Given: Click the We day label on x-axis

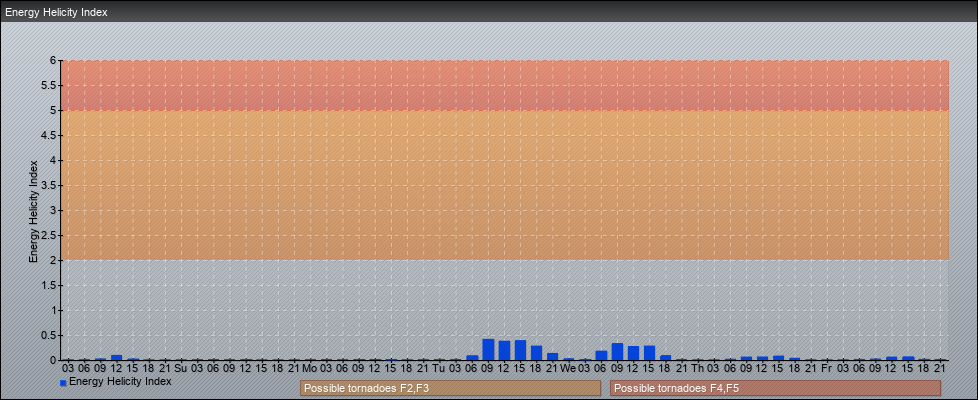Looking at the screenshot, I should (569, 368).
